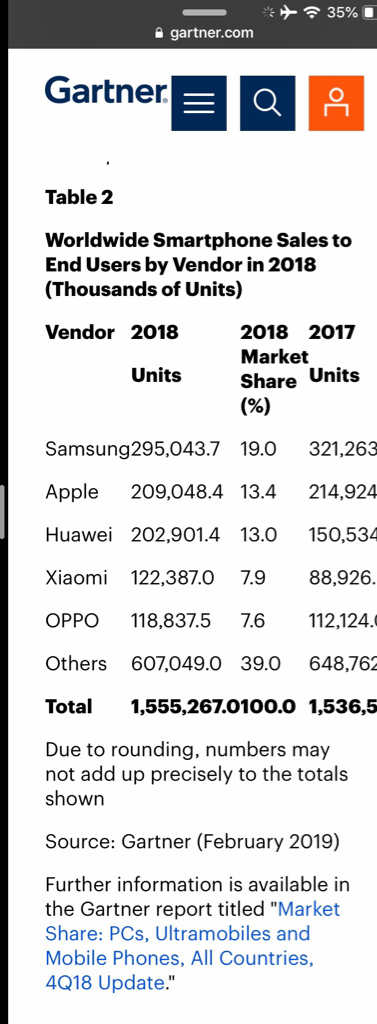Tap the gartner.com address bar
The height and width of the screenshot is (1024, 377).
[x=203, y=33]
